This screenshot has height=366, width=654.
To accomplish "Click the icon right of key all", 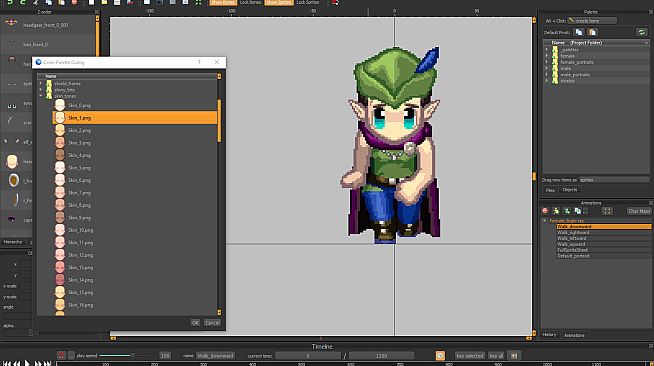I will click(514, 356).
